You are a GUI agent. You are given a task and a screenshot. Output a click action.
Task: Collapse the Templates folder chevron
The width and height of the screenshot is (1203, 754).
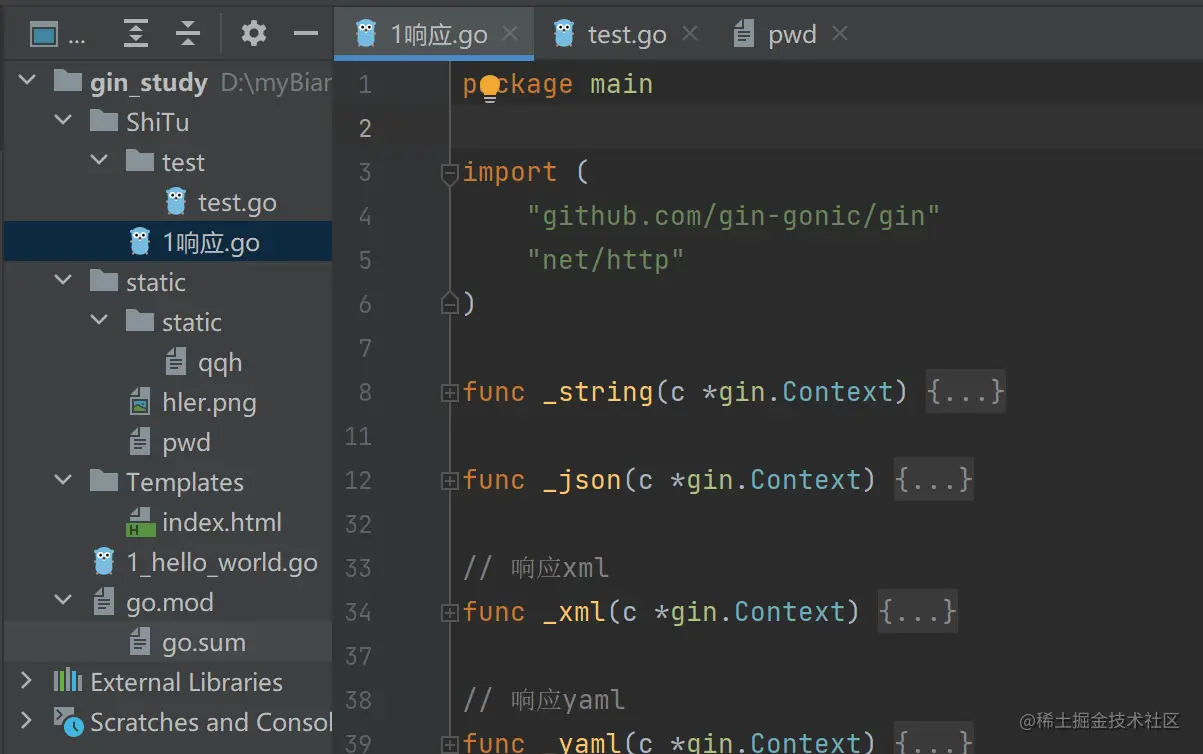pos(63,482)
